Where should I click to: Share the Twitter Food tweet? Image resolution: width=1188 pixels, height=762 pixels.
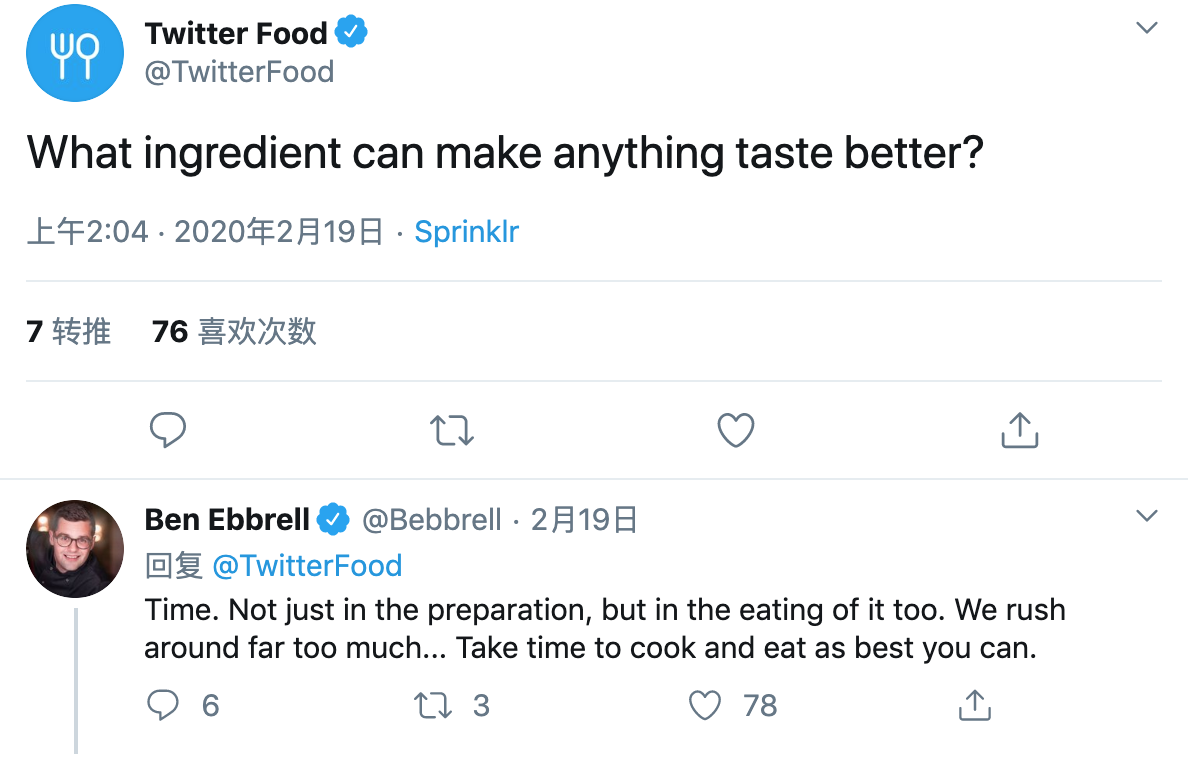1020,429
